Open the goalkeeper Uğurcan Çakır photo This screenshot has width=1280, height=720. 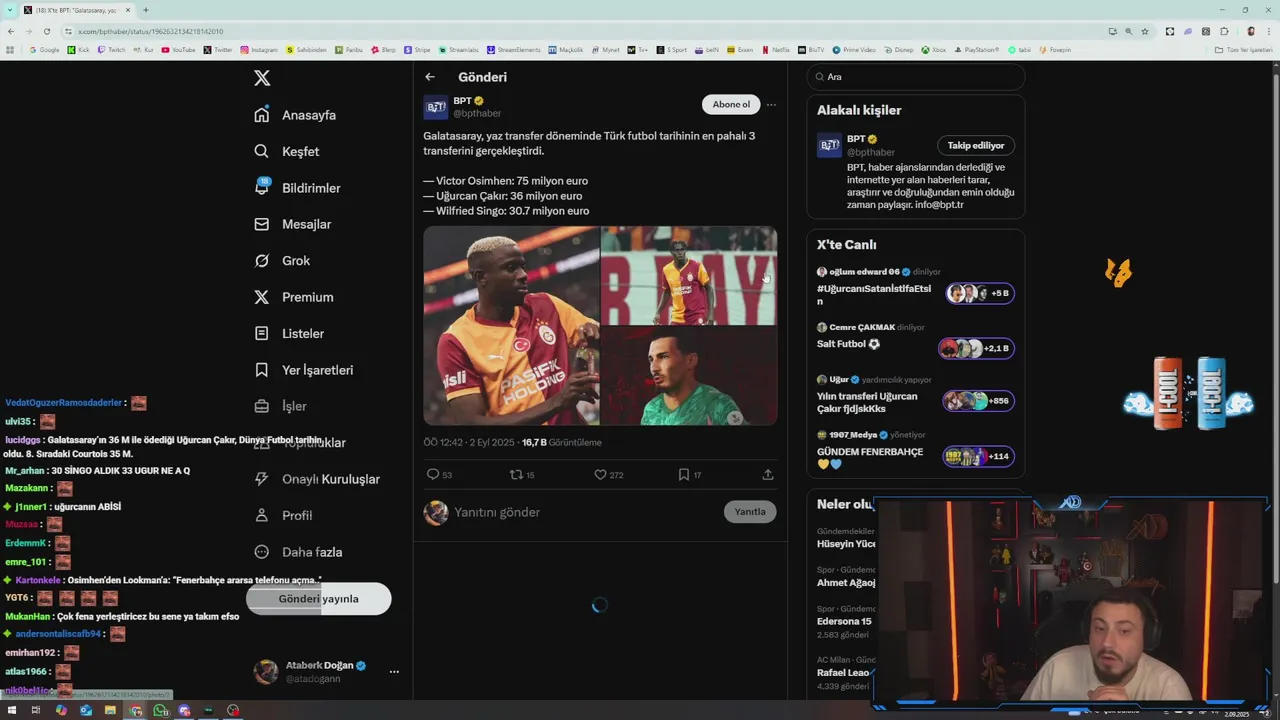(x=689, y=376)
